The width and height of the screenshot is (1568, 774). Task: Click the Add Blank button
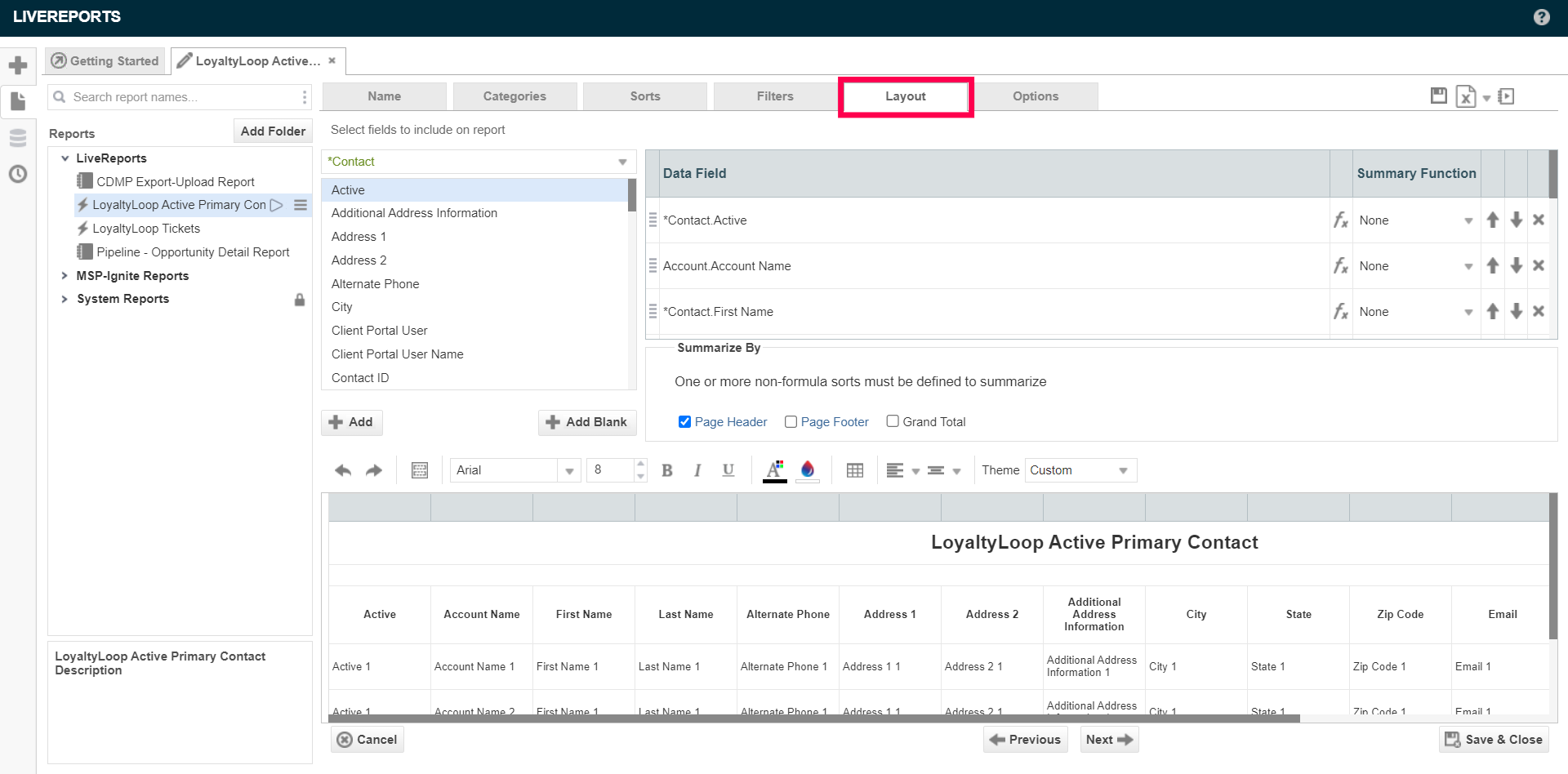pos(587,422)
